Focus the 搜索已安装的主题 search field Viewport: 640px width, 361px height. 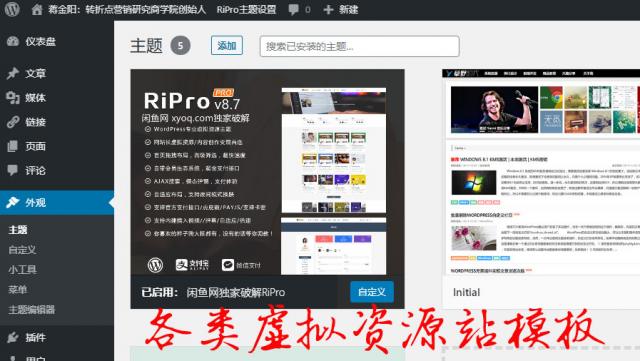[x=359, y=46]
